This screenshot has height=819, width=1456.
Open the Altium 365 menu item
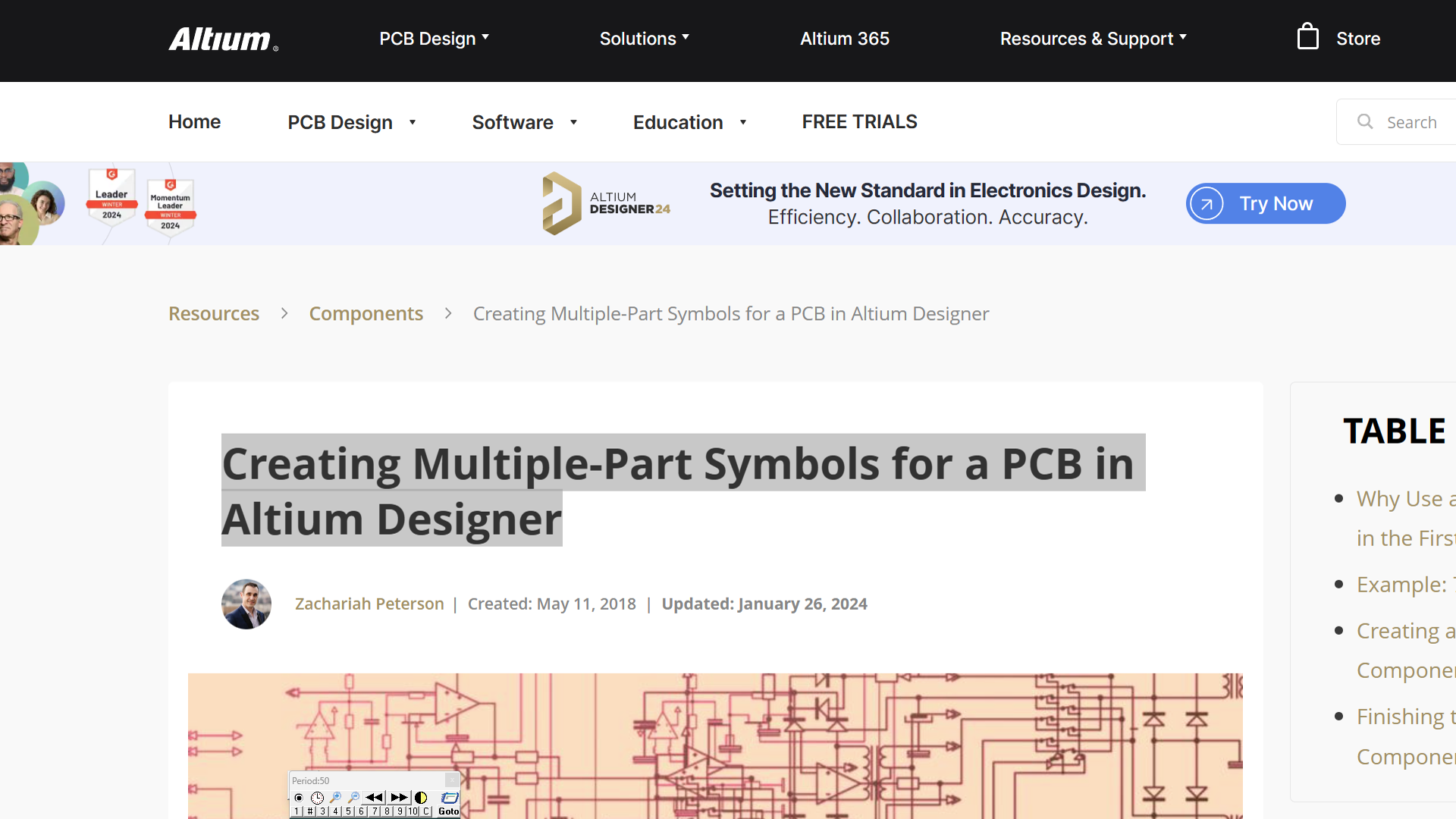click(x=845, y=39)
